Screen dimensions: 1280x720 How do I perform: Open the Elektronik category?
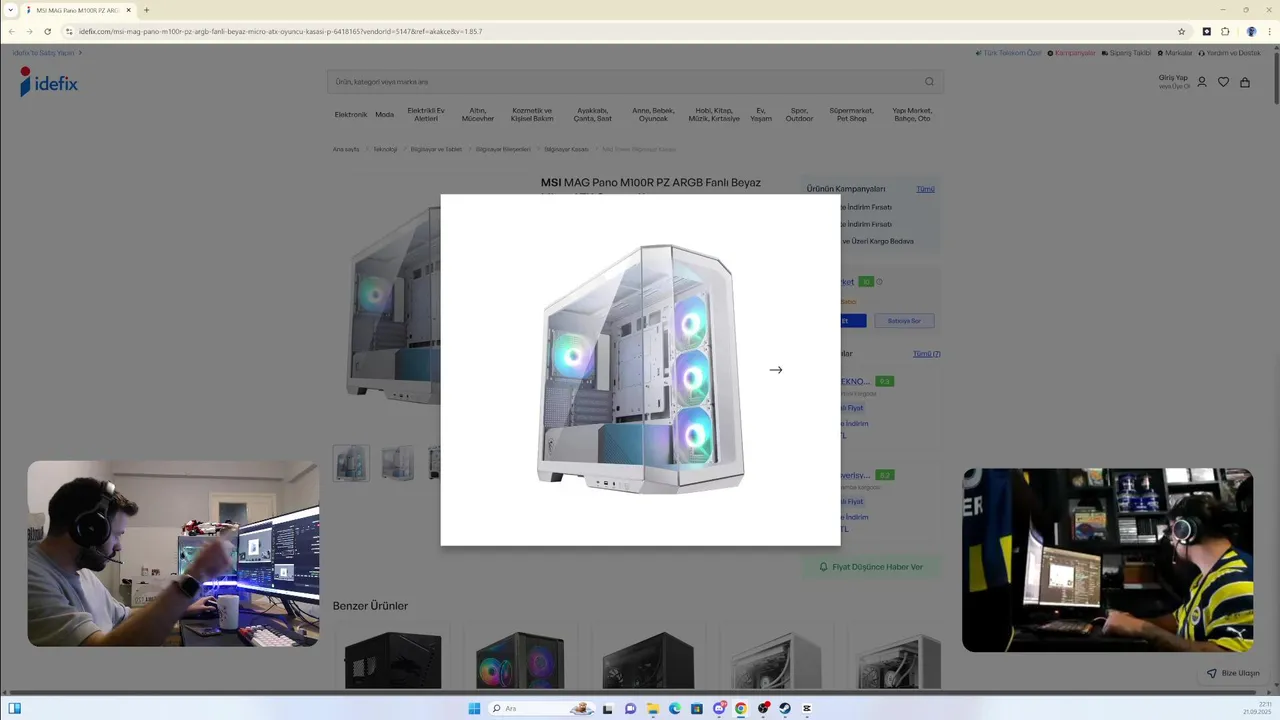click(351, 114)
